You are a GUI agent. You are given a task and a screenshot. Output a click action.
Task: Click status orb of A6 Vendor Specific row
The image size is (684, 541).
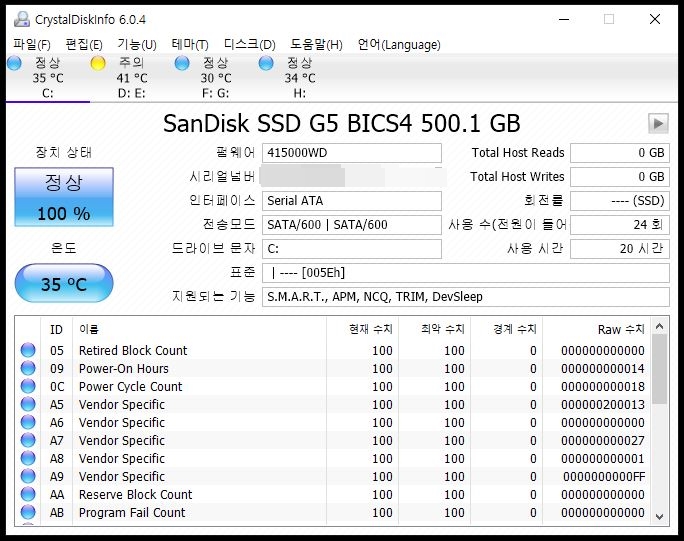coord(28,422)
